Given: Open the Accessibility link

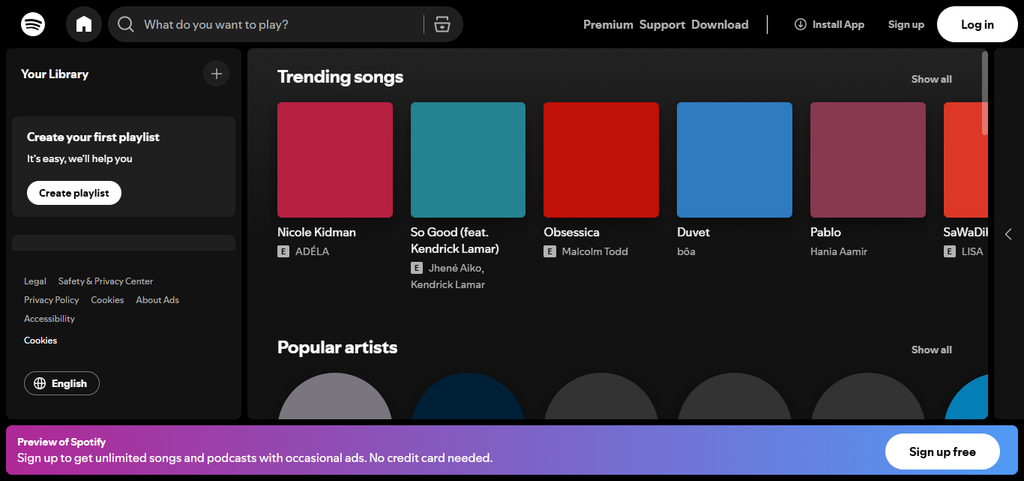Looking at the screenshot, I should (x=50, y=319).
